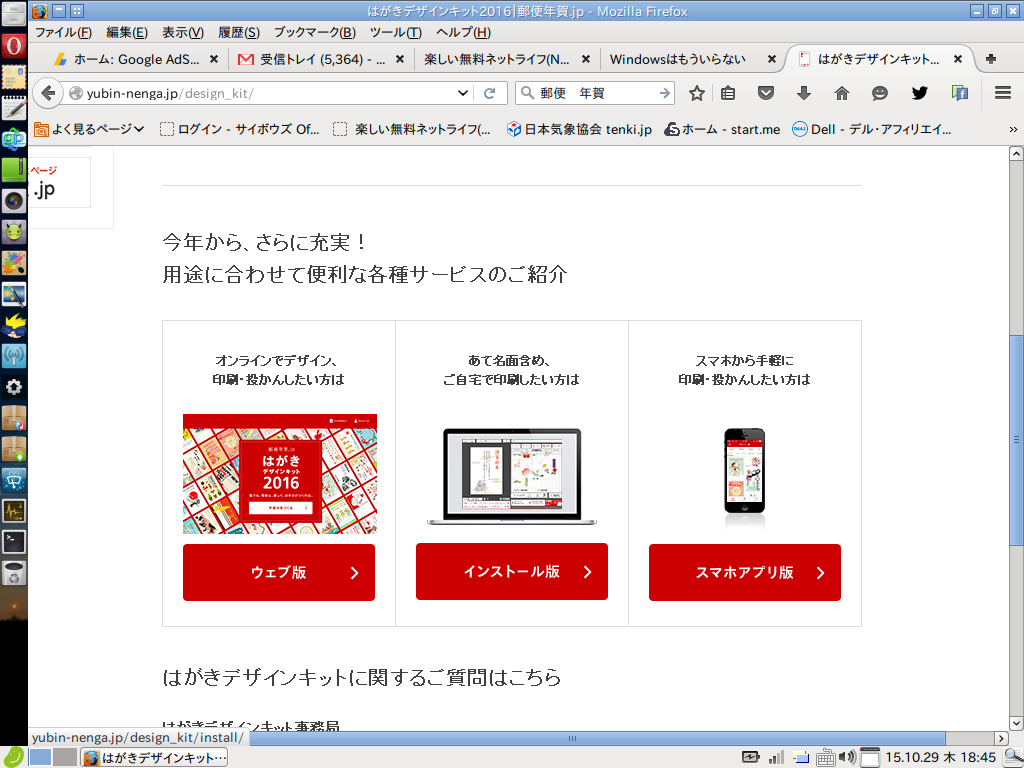Open the system settings gear in dock
1024x768 pixels.
[x=14, y=387]
